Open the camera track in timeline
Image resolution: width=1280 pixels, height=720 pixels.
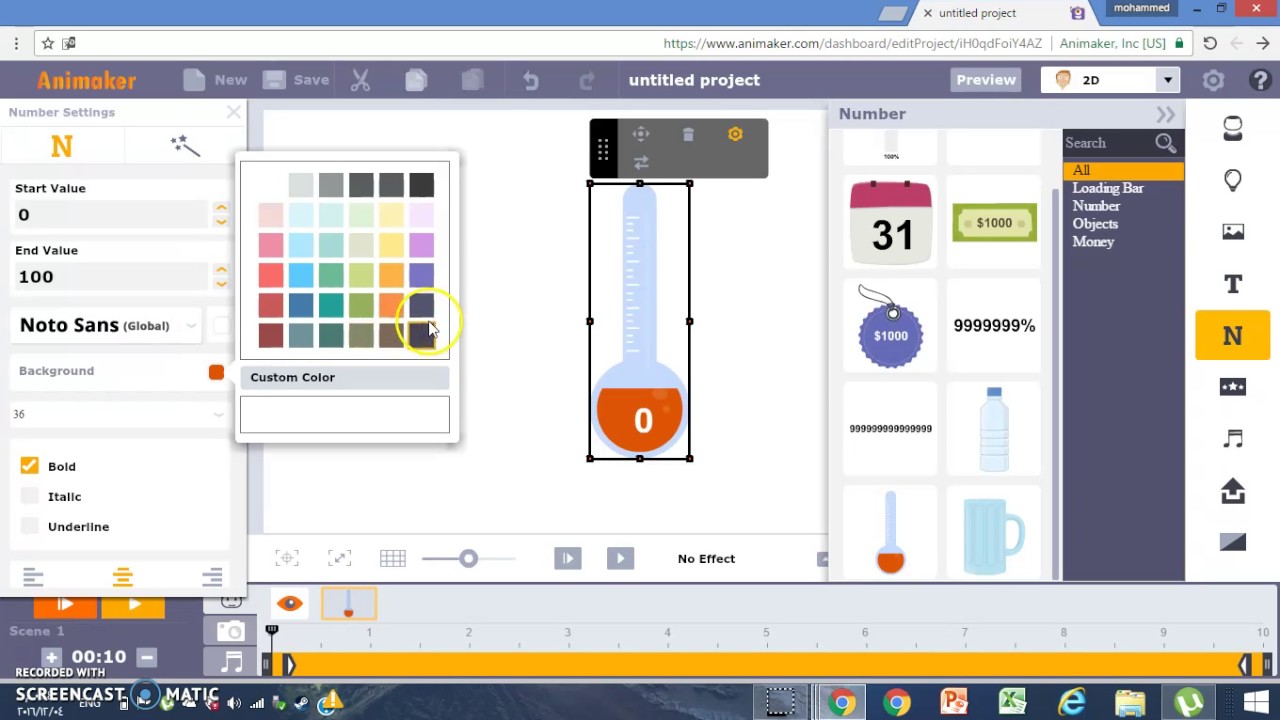click(x=231, y=631)
